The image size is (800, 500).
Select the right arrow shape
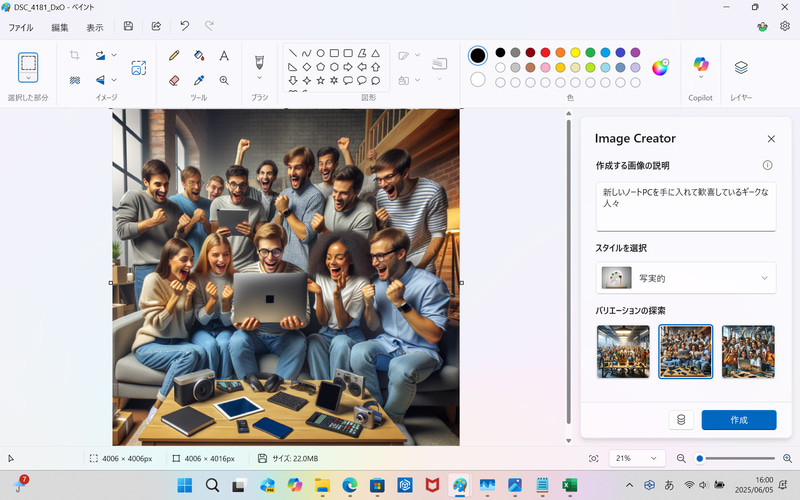(x=348, y=67)
